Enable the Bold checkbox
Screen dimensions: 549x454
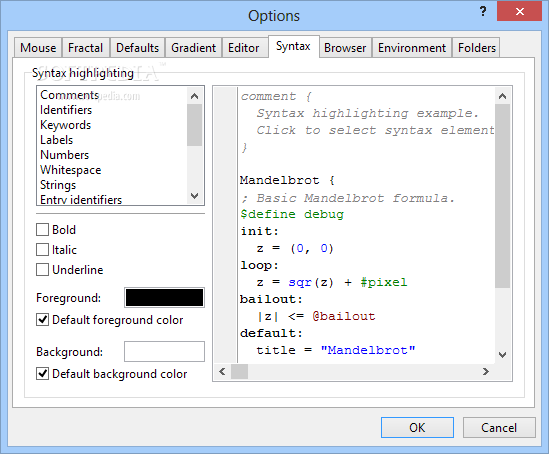pos(42,230)
